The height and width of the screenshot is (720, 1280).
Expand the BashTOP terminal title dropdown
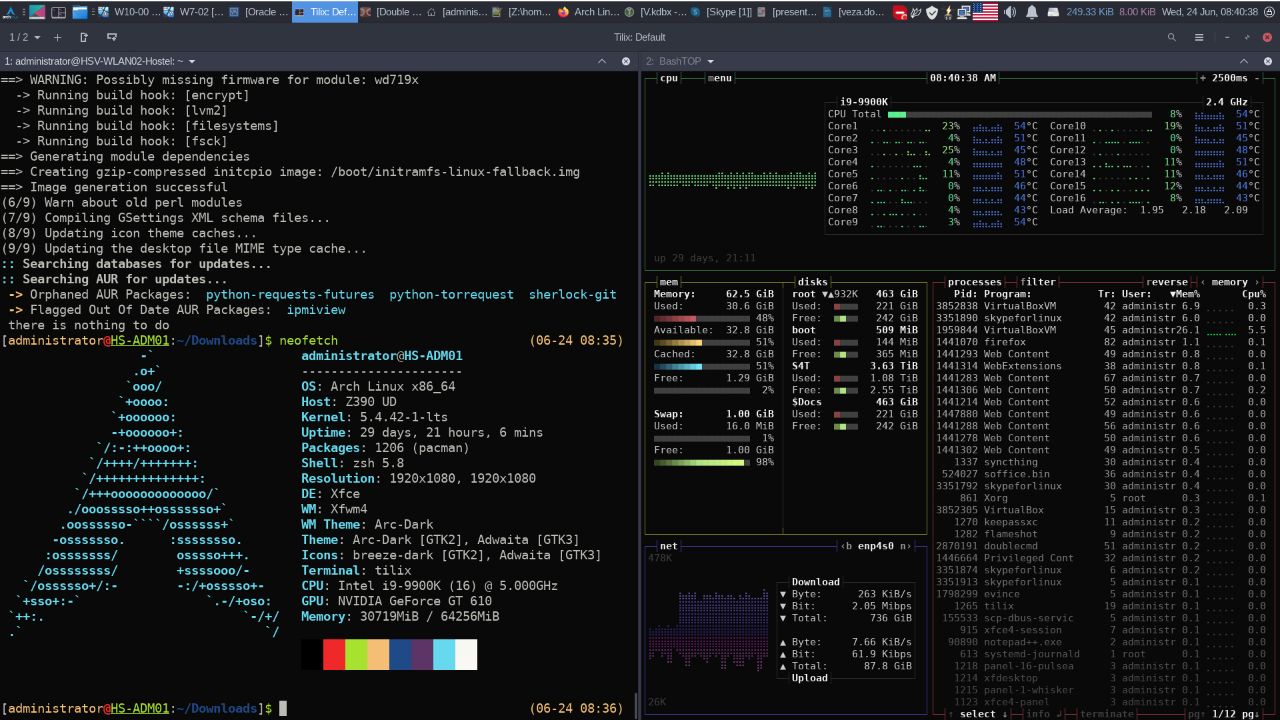point(709,62)
